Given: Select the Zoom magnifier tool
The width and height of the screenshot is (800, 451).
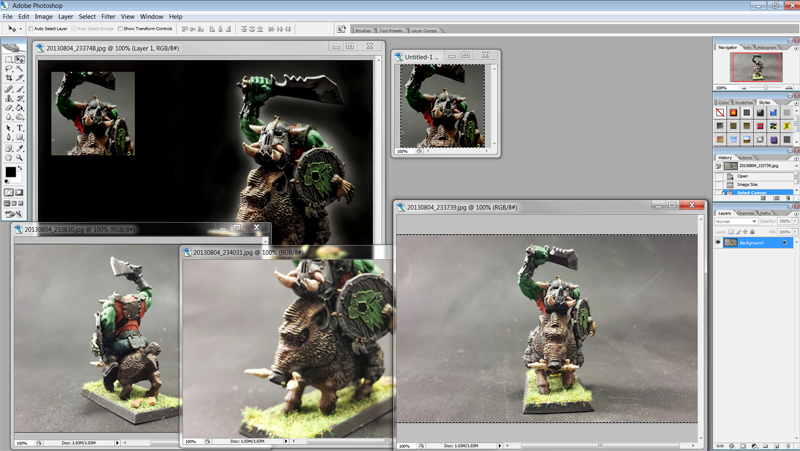Looking at the screenshot, I should coord(19,157).
